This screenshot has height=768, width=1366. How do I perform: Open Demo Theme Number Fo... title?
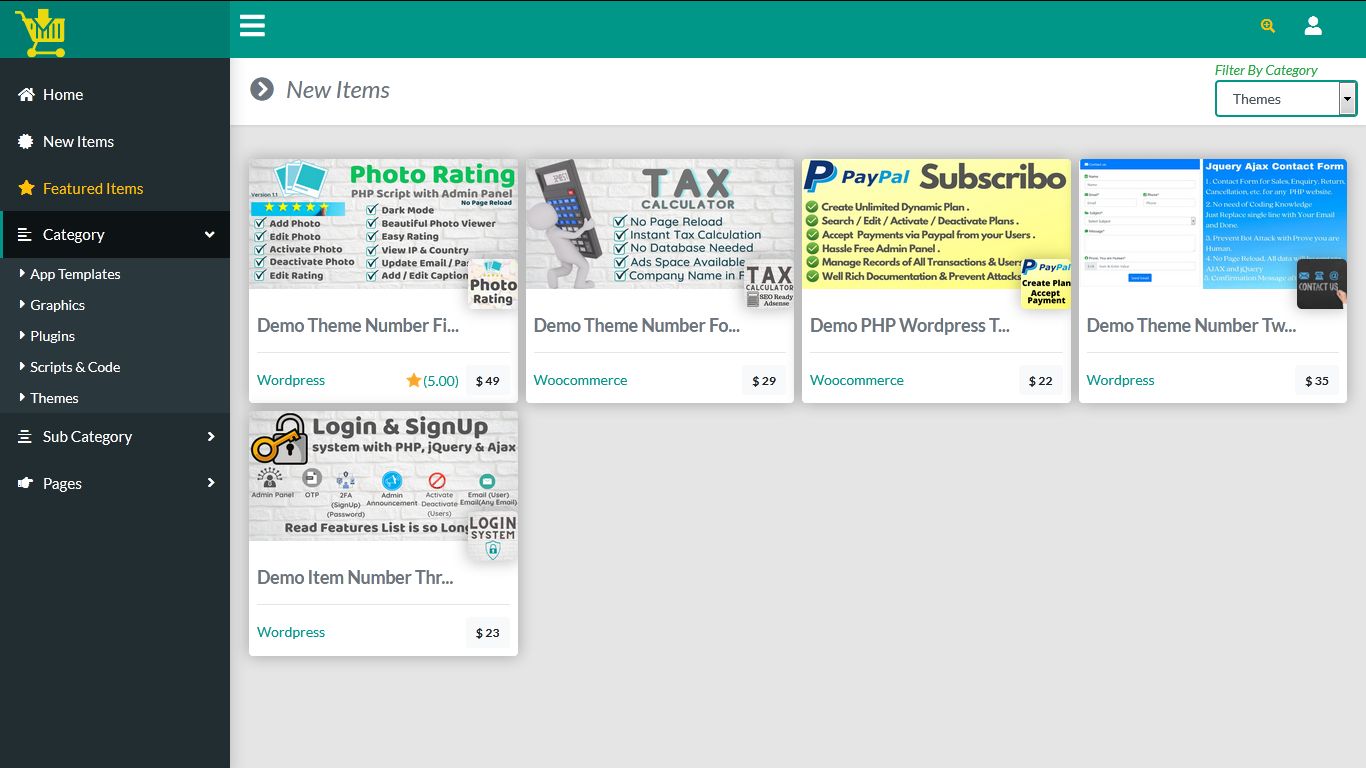coord(637,325)
